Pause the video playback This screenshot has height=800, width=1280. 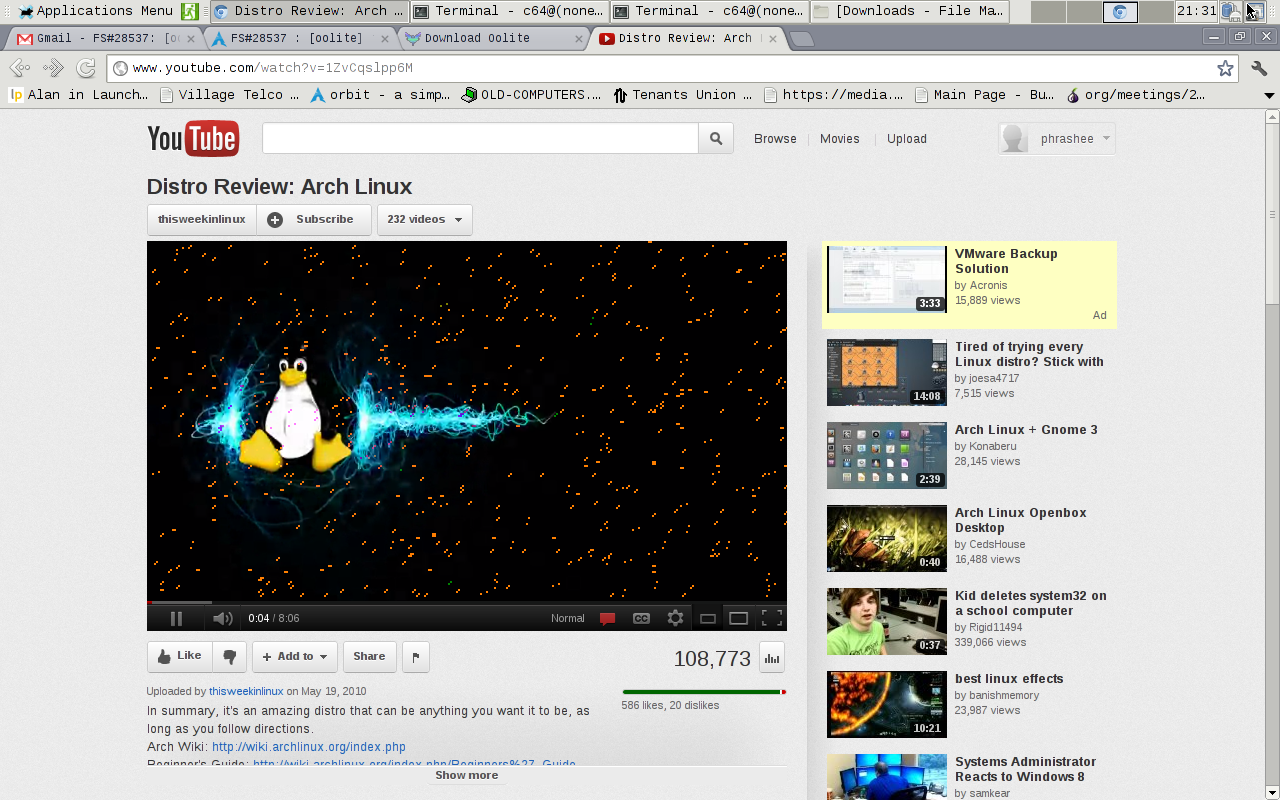(176, 618)
